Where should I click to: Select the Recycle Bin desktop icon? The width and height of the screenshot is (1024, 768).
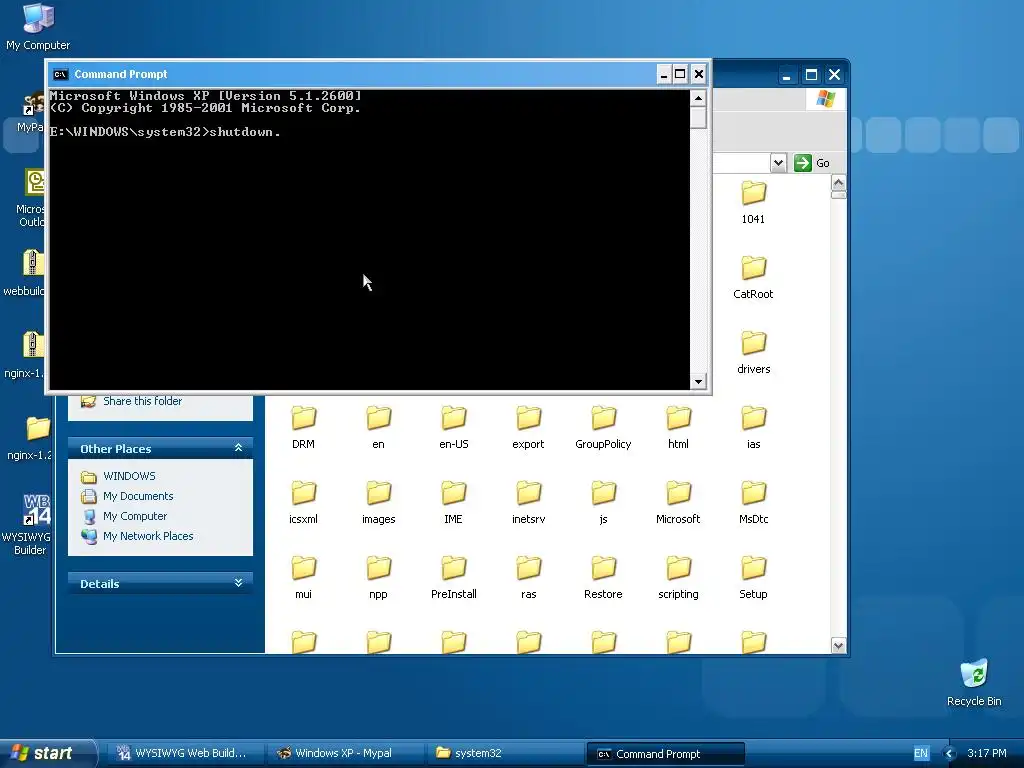974,683
